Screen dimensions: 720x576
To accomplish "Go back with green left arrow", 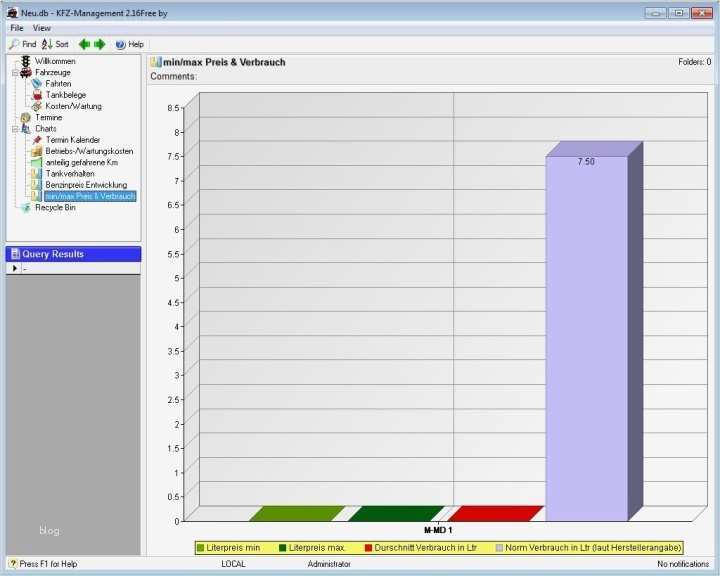I will click(84, 44).
